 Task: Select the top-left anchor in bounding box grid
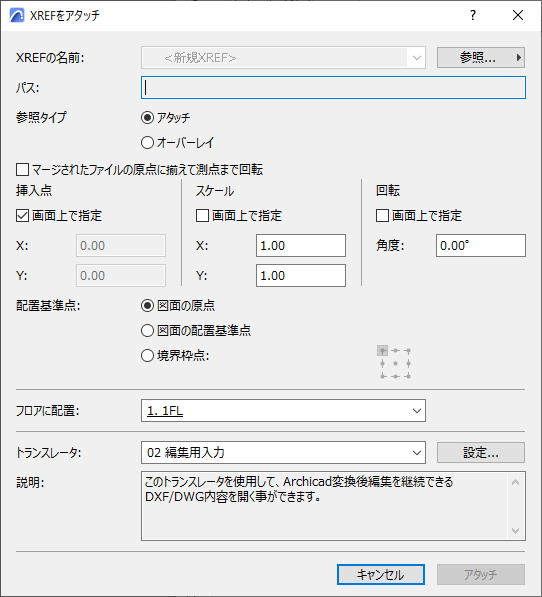pyautogui.click(x=383, y=351)
